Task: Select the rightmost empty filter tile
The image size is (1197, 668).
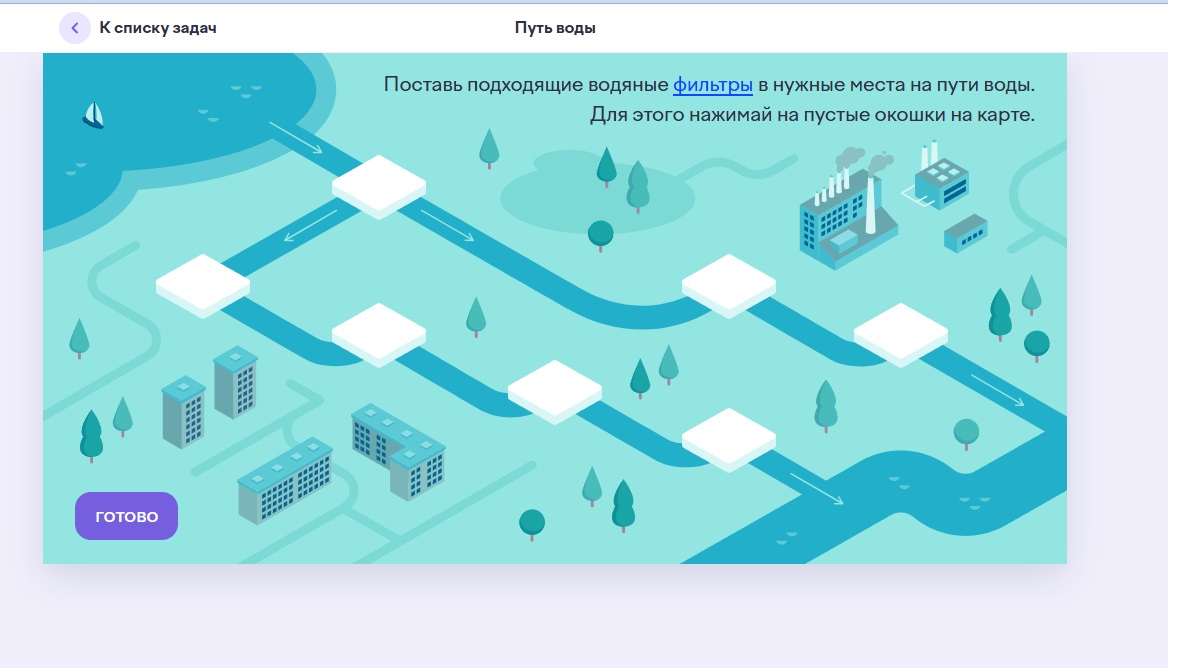Action: click(x=900, y=331)
